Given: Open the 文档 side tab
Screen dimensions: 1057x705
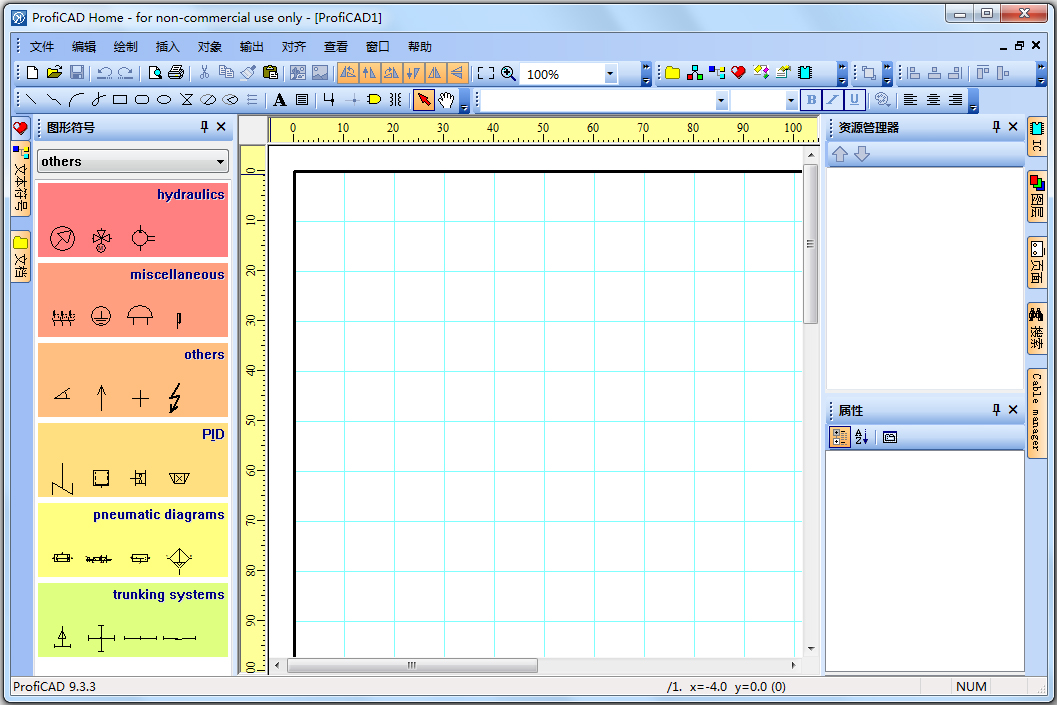Looking at the screenshot, I should (21, 257).
